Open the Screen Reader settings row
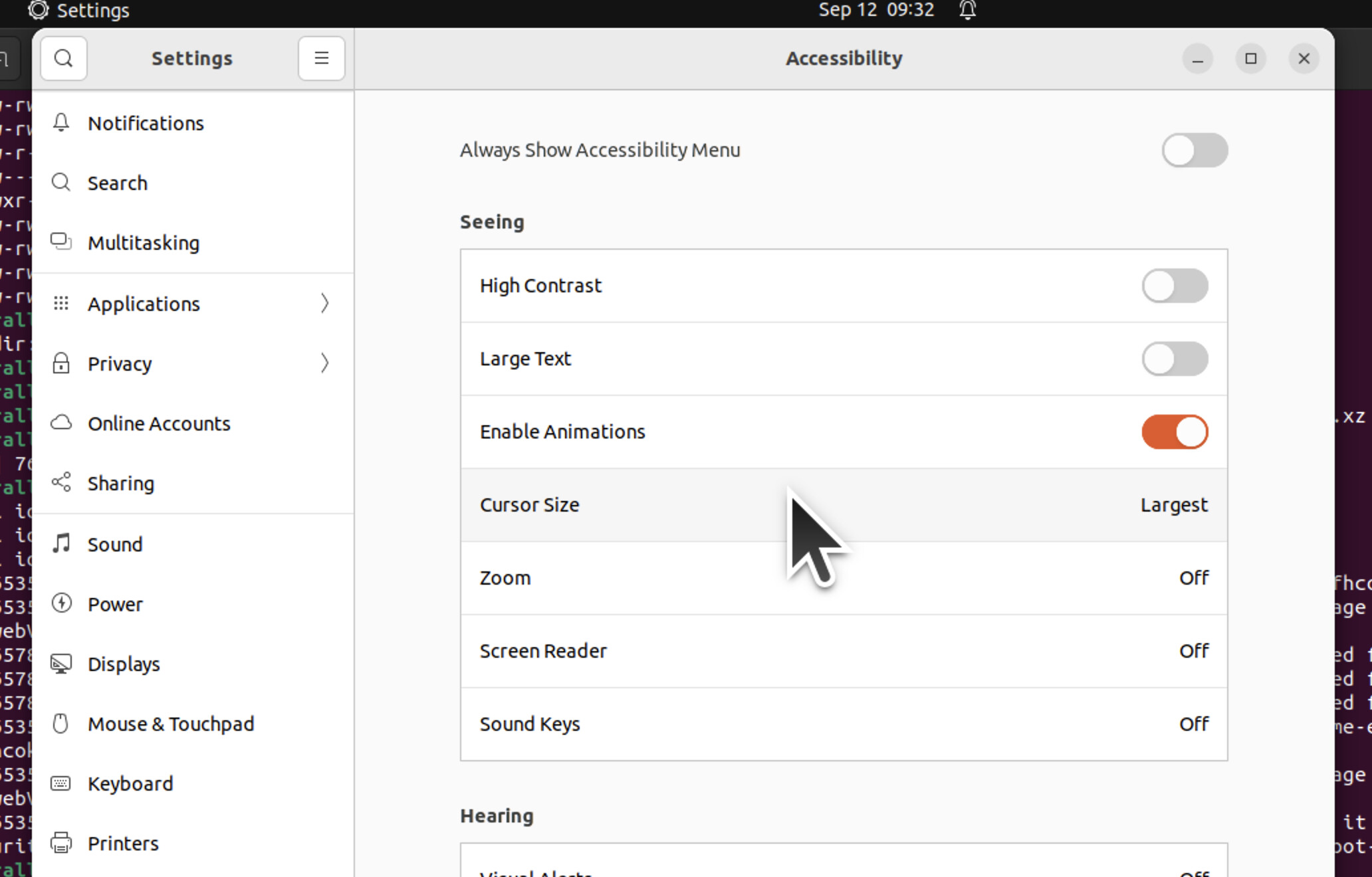The width and height of the screenshot is (1372, 877). point(843,651)
